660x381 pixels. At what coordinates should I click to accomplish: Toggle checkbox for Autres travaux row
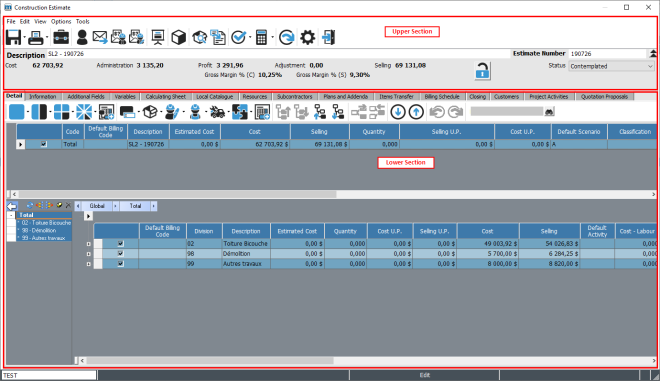click(120, 264)
